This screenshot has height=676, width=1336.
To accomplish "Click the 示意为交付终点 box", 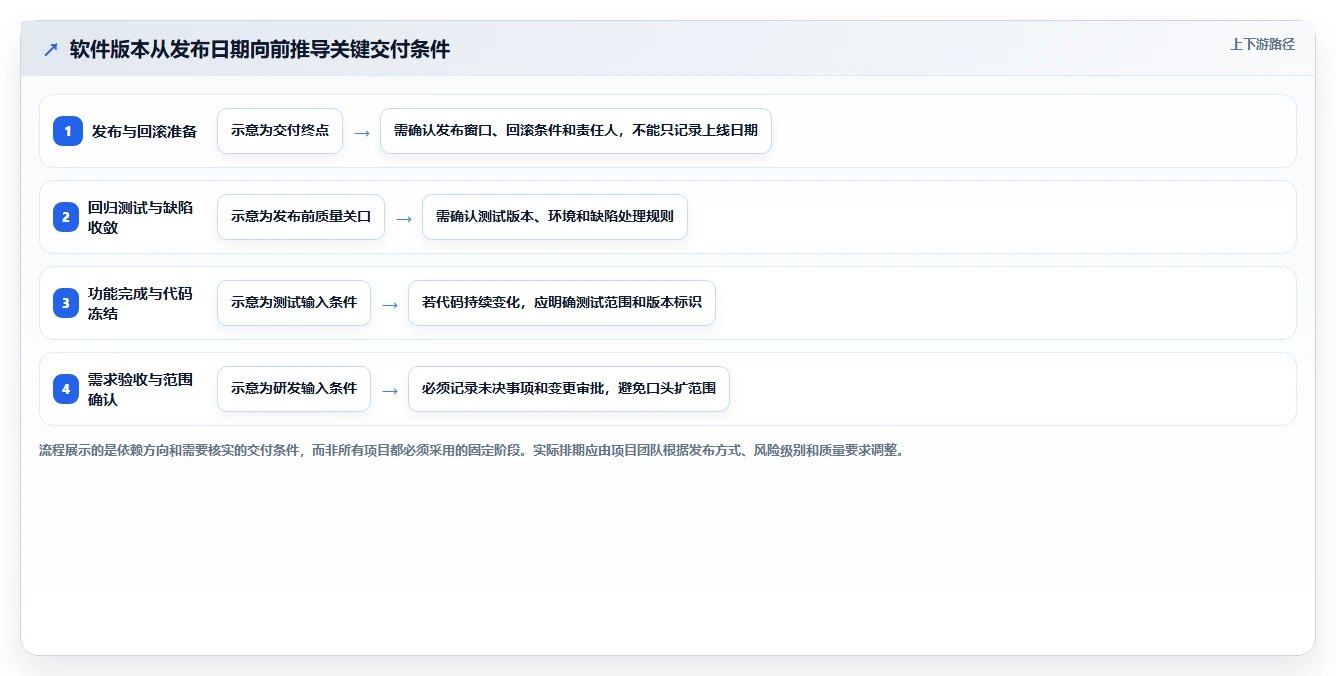I will click(280, 131).
